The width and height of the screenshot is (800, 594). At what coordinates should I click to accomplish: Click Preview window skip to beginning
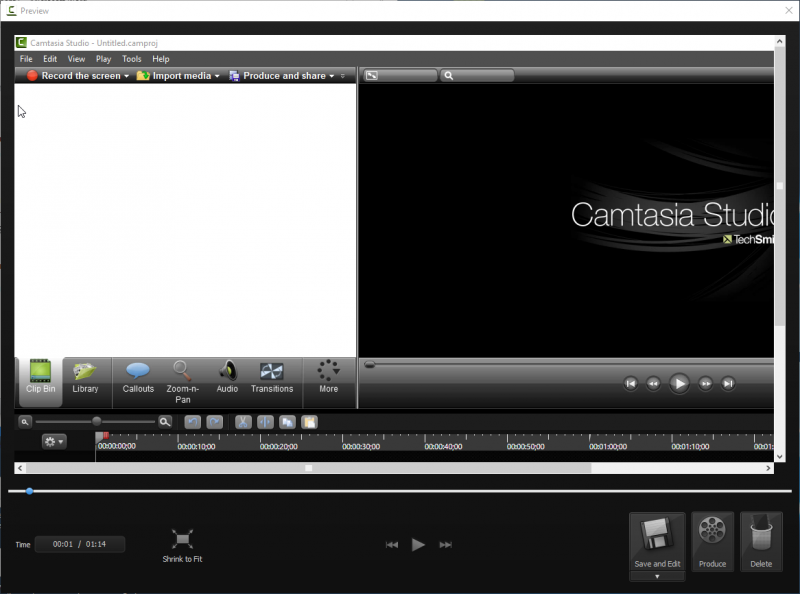[391, 544]
